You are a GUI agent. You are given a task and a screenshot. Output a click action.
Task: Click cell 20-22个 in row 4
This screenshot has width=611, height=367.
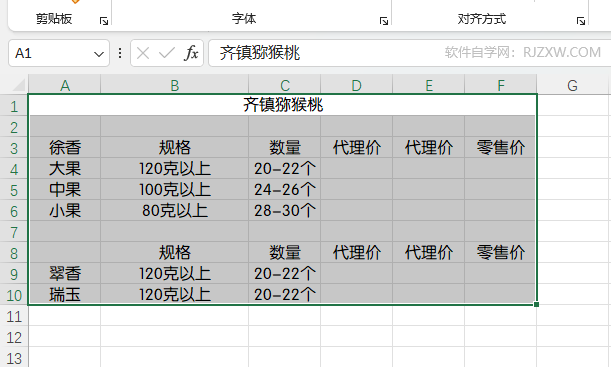tap(284, 169)
